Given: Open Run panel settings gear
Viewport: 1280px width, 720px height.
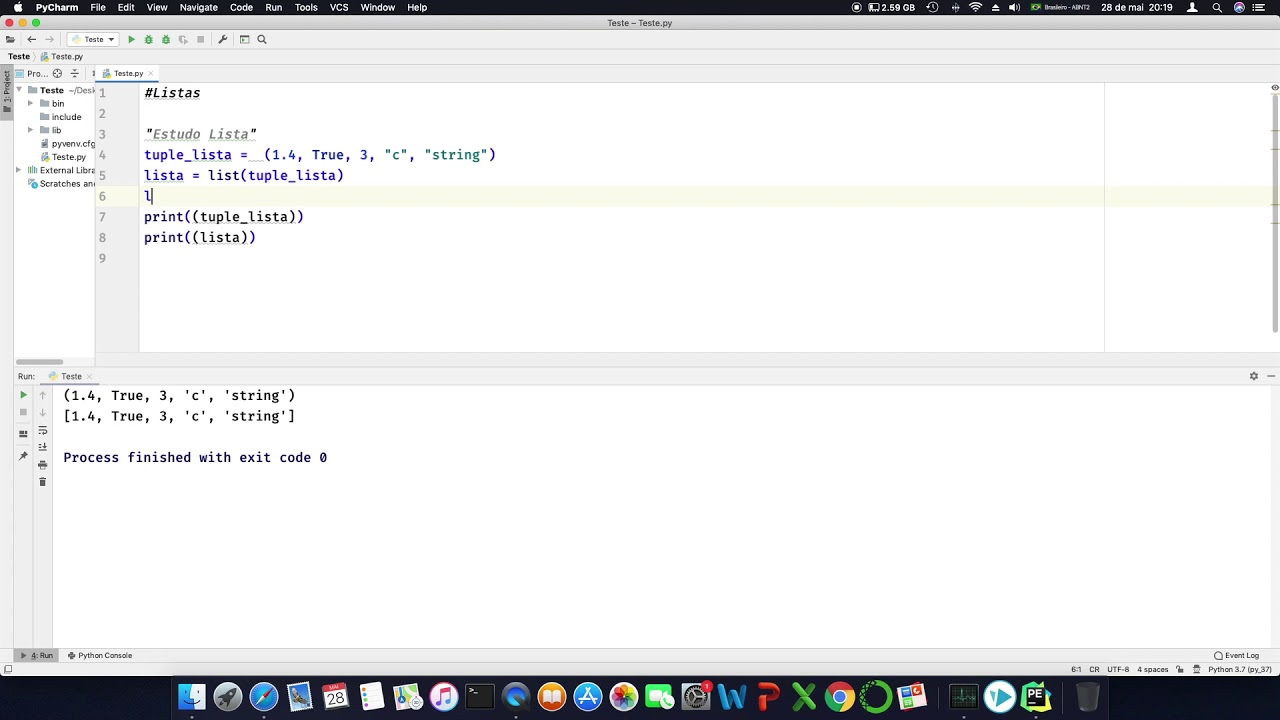Looking at the screenshot, I should click(x=1253, y=376).
